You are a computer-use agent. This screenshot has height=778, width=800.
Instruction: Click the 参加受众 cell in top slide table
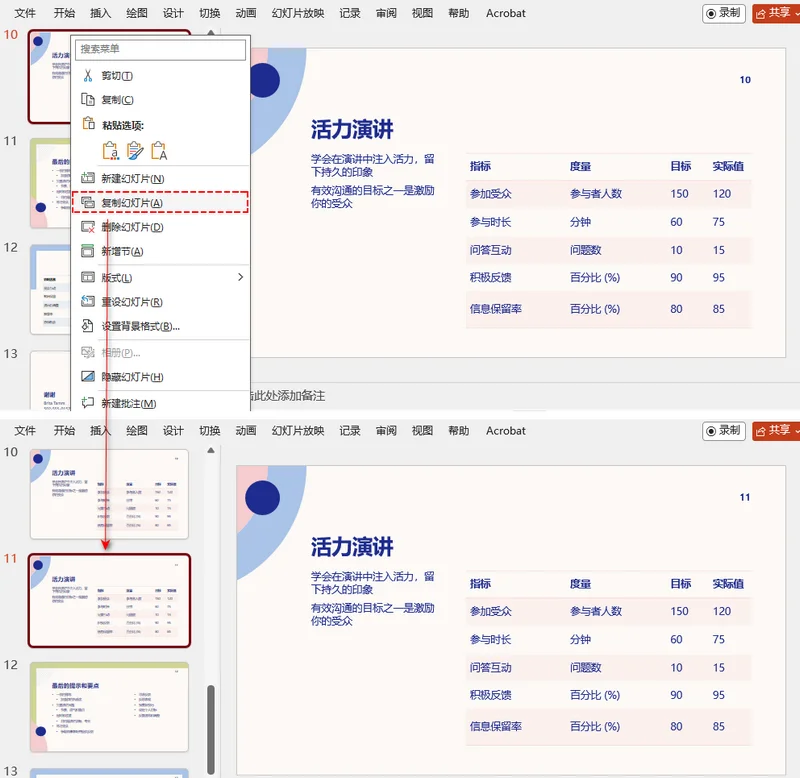491,194
